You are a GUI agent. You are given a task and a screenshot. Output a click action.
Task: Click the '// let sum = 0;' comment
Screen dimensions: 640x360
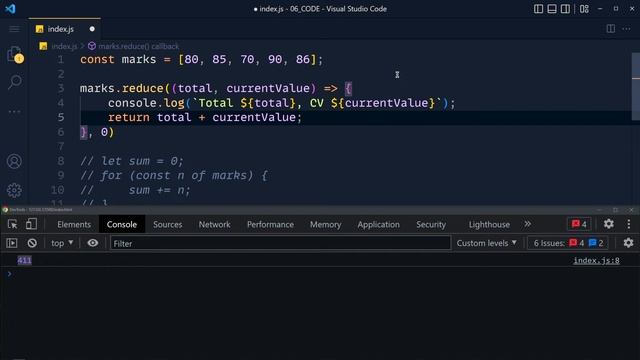132,161
